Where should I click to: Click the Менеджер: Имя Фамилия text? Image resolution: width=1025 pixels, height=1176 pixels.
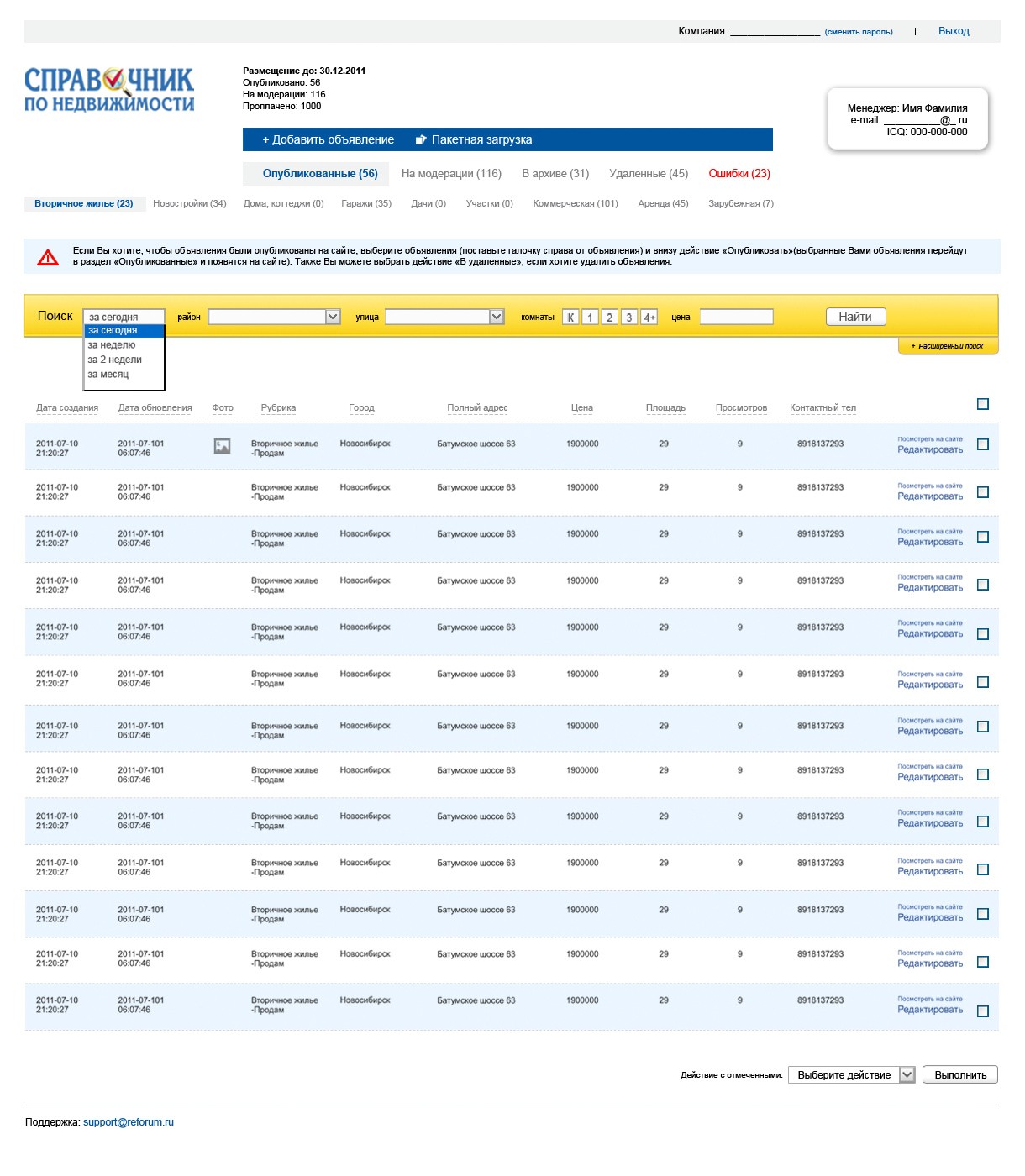tap(907, 108)
